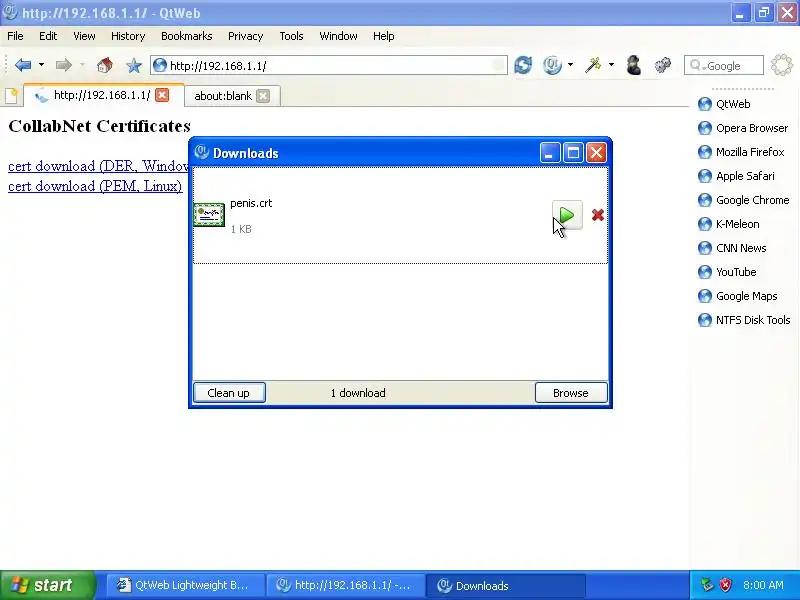Follow the cert download (DER, Windows) link
The height and width of the screenshot is (600, 800).
[98, 166]
